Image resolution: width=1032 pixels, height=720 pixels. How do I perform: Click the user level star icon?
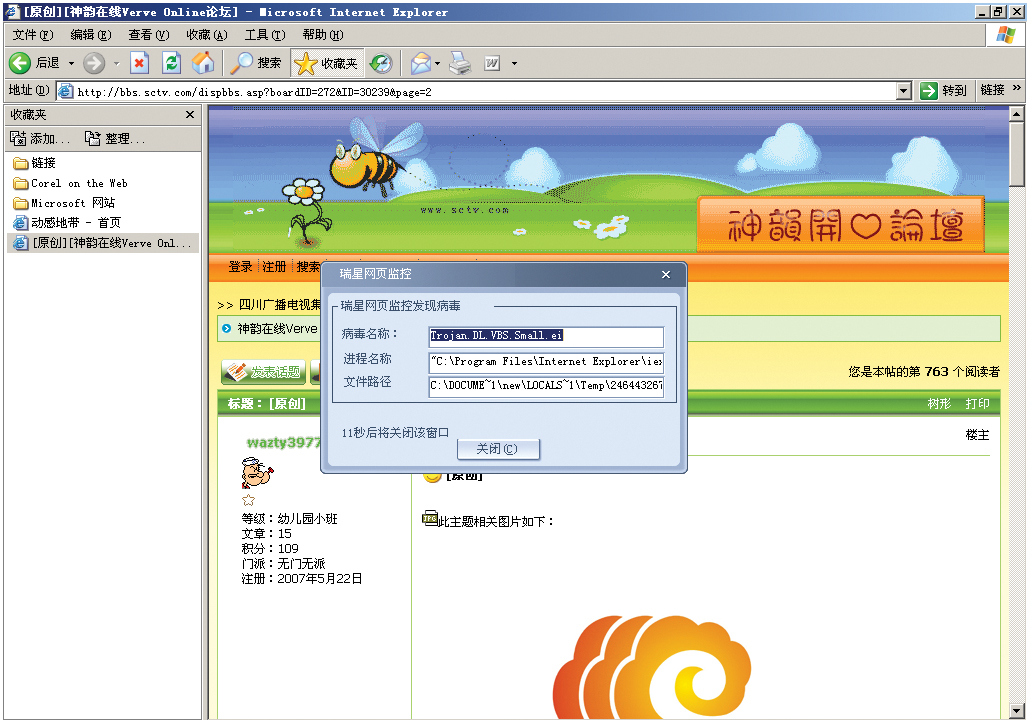(x=248, y=500)
